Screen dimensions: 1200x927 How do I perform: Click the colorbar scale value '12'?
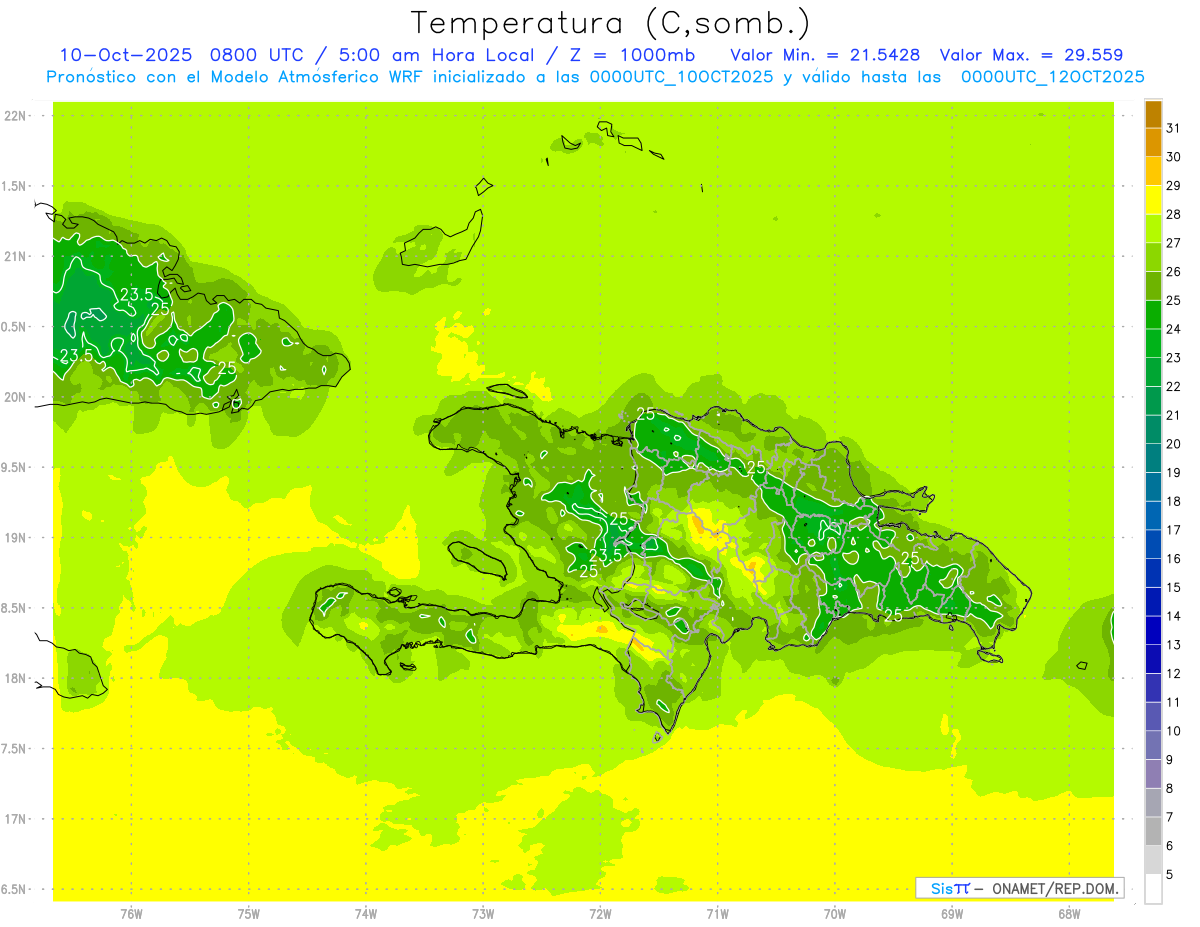point(1174,674)
